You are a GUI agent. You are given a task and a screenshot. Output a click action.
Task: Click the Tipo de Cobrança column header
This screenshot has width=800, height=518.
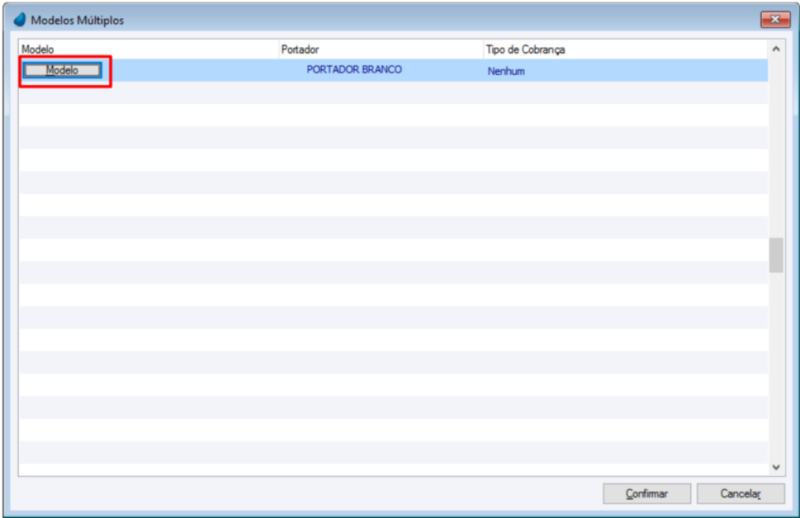pyautogui.click(x=626, y=50)
